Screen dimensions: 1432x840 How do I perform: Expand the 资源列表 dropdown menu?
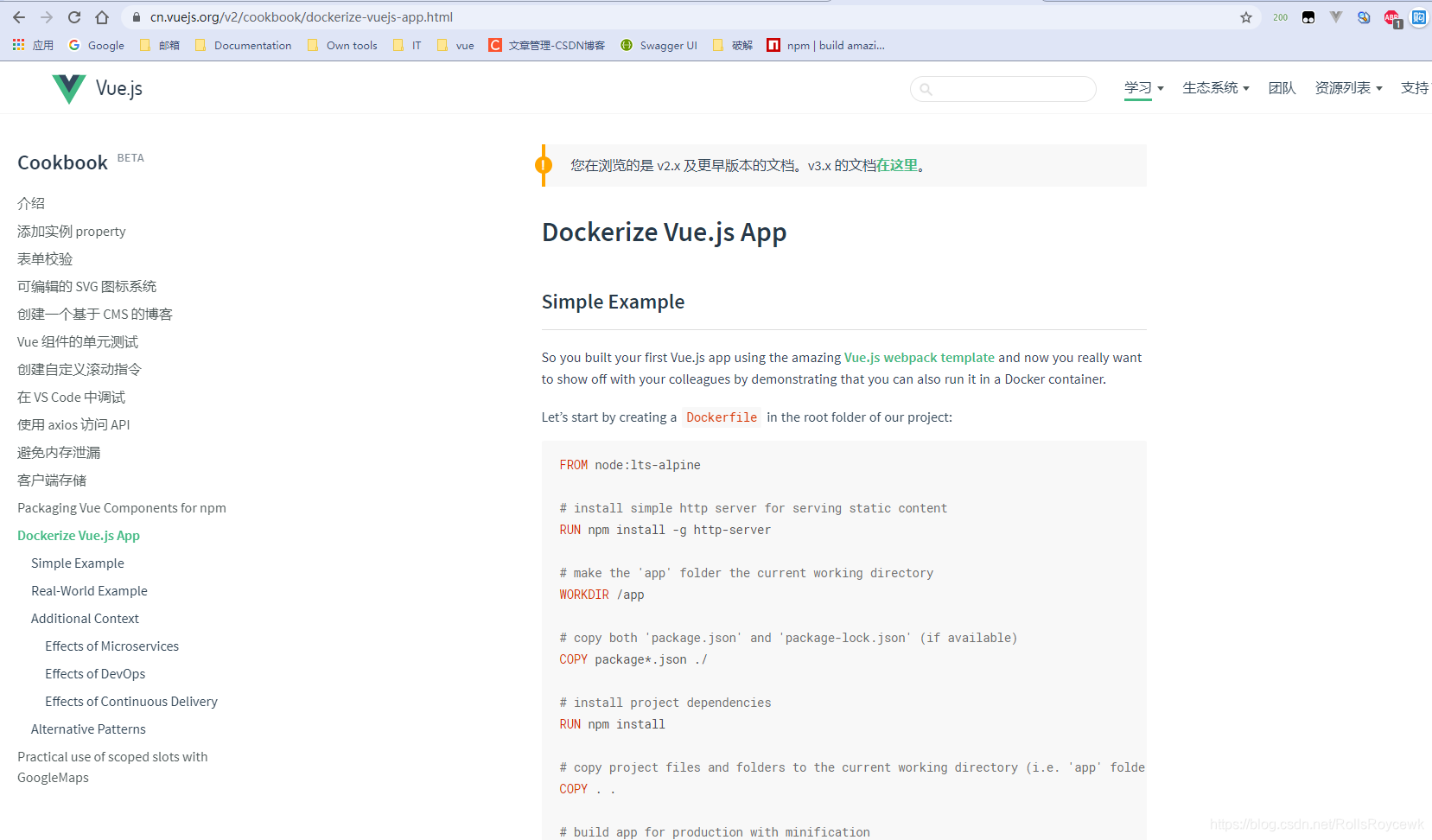click(1349, 87)
